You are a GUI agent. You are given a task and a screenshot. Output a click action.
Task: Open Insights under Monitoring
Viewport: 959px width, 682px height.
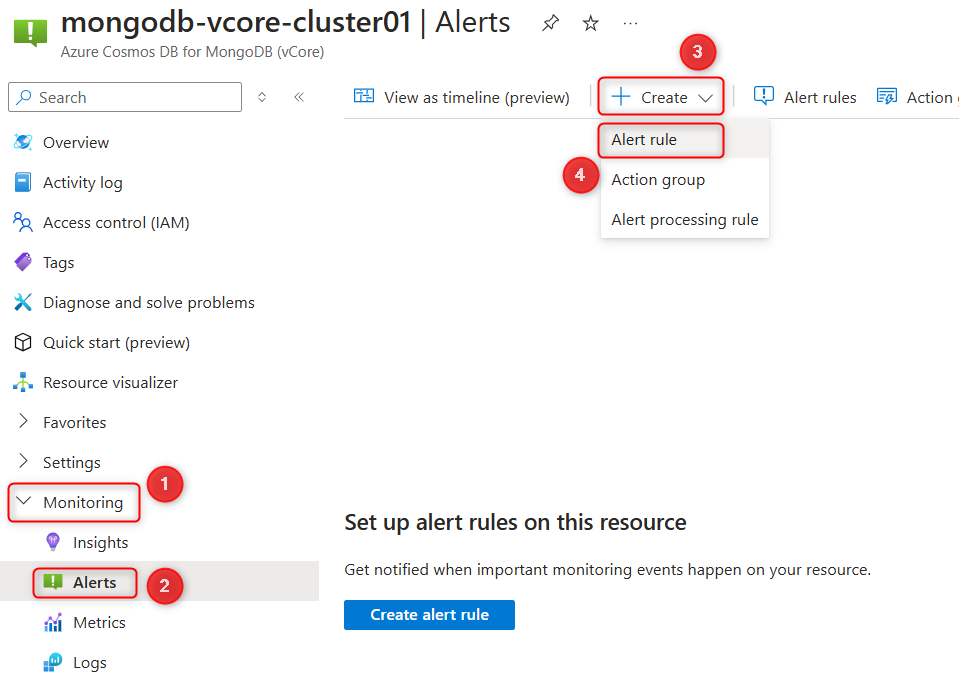[x=100, y=542]
